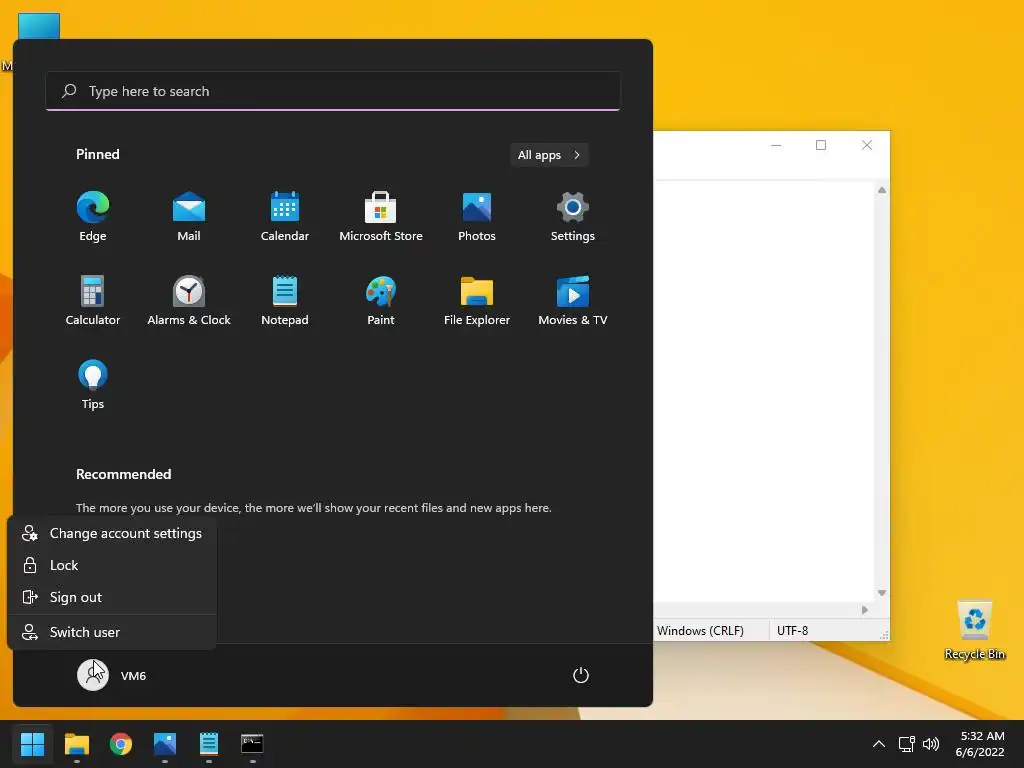Open the Calendar app
This screenshot has width=1024, height=768.
pyautogui.click(x=285, y=217)
